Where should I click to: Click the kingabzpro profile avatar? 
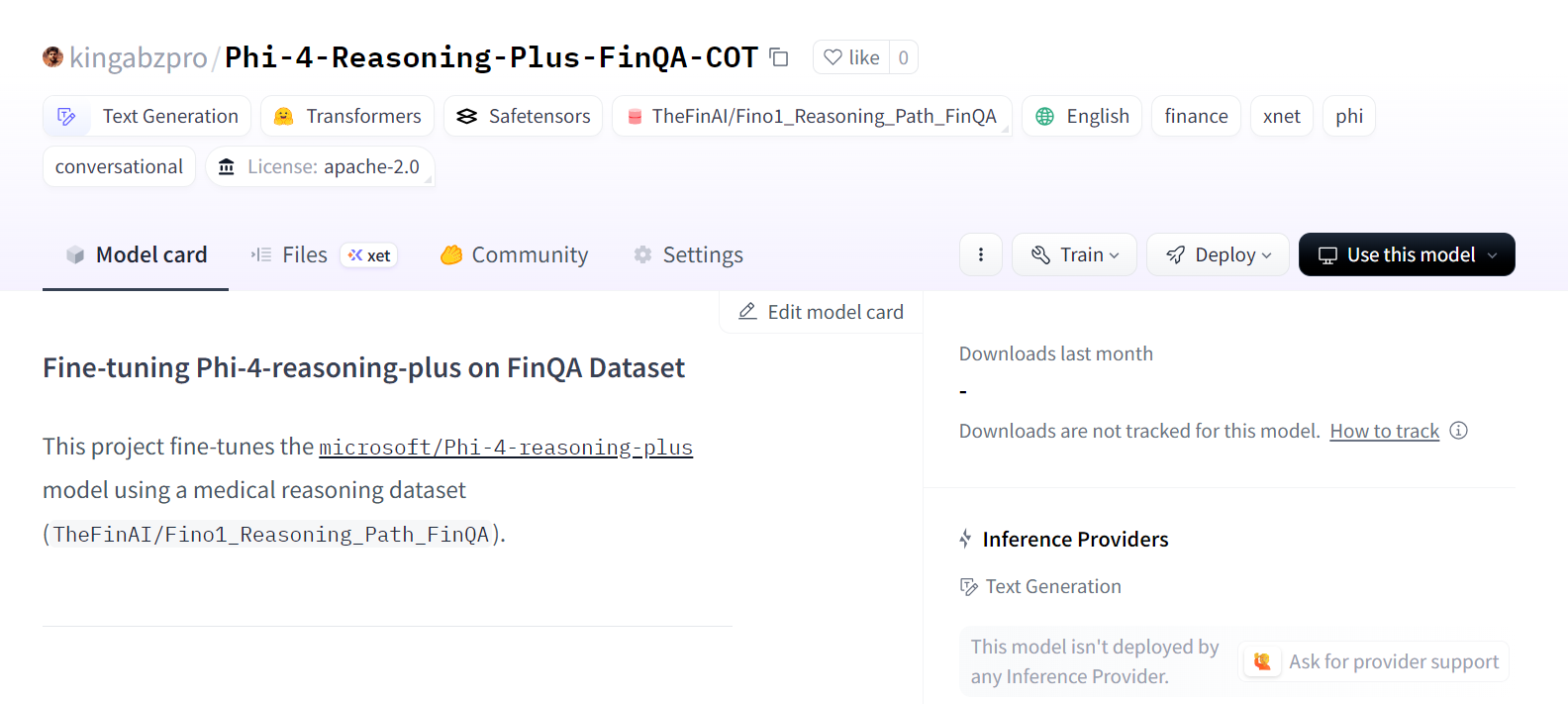coord(52,56)
